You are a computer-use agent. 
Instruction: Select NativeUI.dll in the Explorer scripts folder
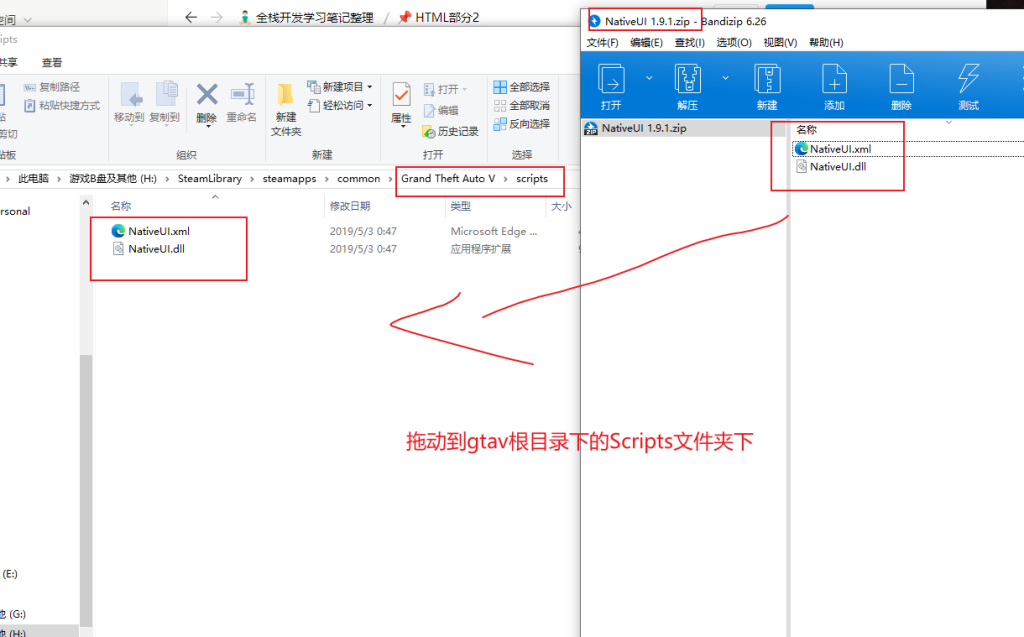pos(156,248)
